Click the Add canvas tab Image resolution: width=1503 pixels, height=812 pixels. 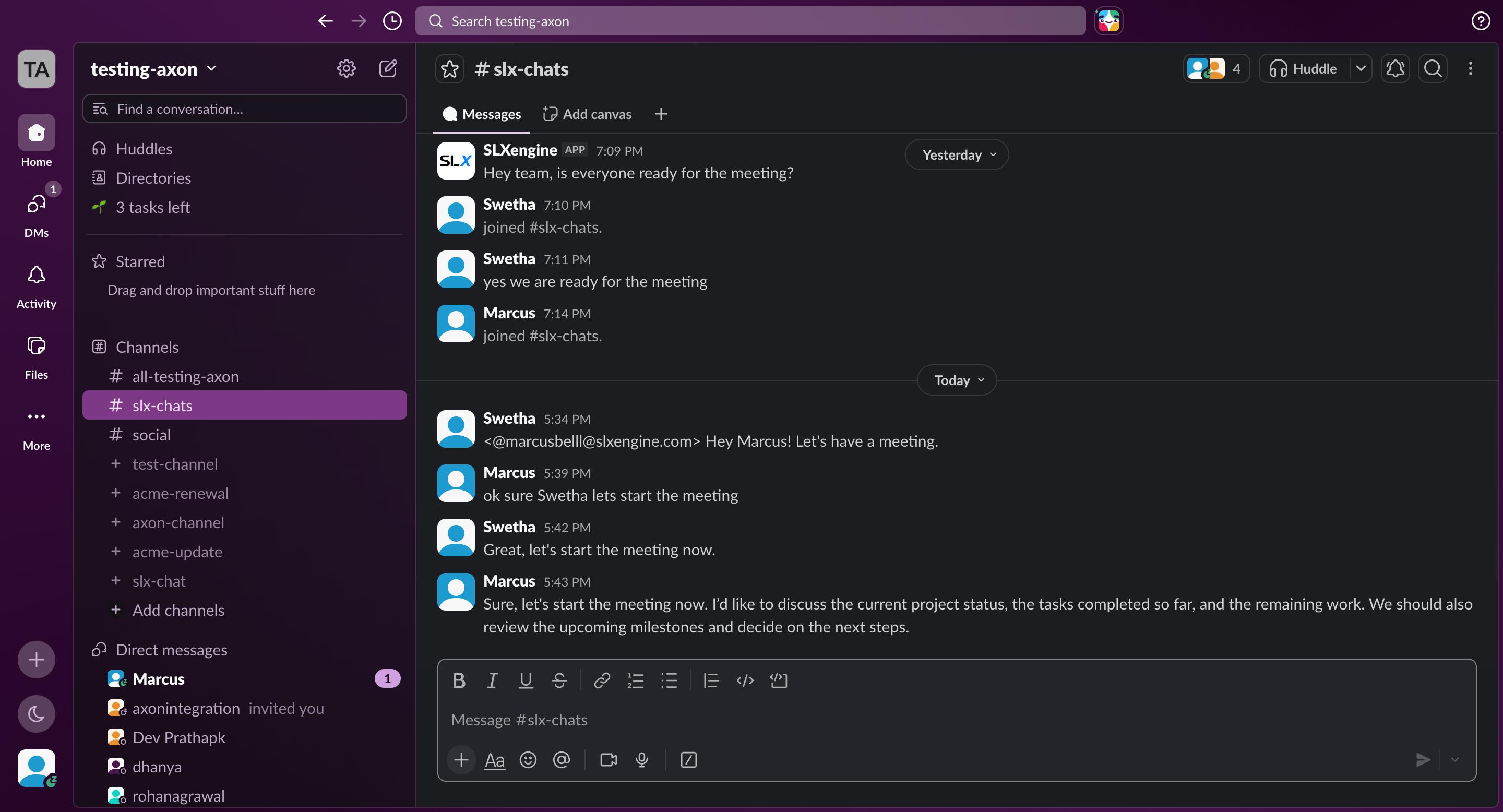click(587, 114)
